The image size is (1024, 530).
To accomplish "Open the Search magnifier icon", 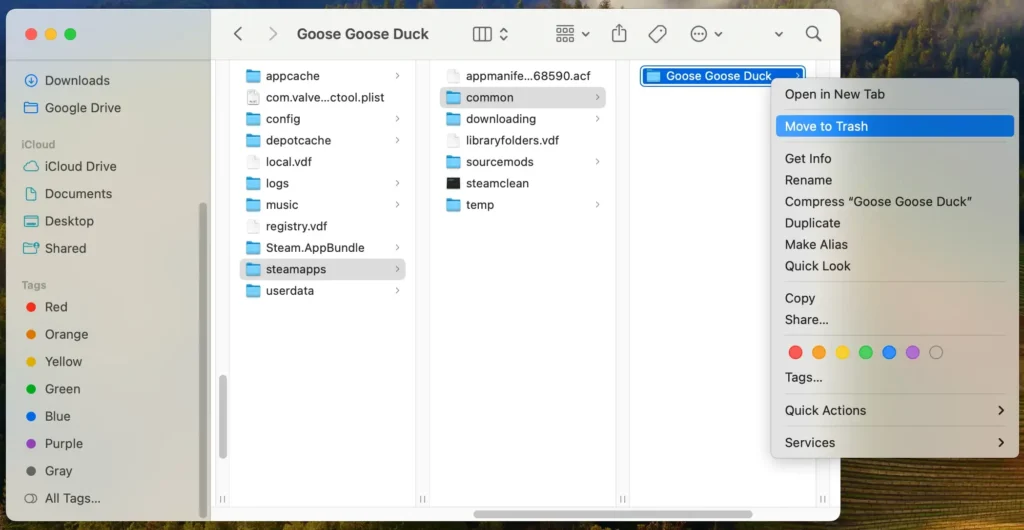I will [x=813, y=34].
